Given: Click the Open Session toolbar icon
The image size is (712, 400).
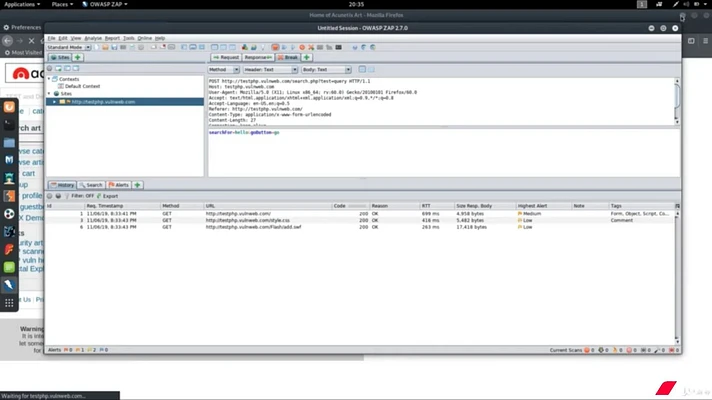Looking at the screenshot, I should coord(105,47).
